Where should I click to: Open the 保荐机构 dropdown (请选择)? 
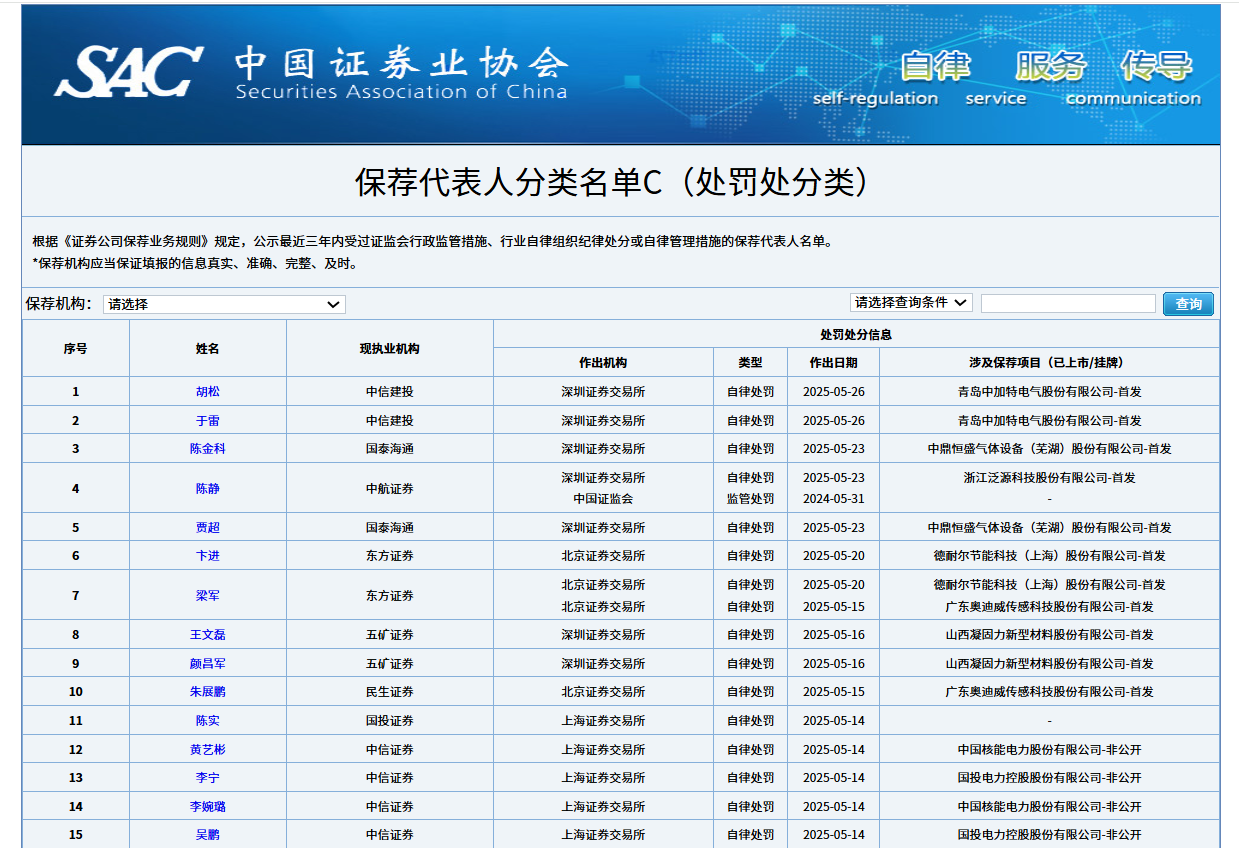224,304
